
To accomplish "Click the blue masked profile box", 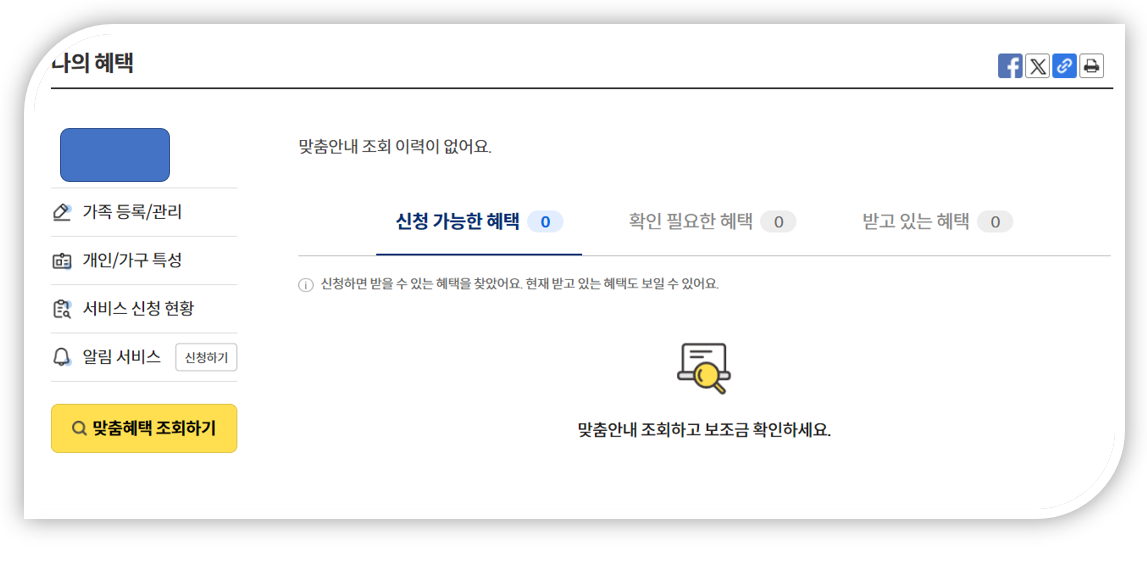I will point(115,155).
